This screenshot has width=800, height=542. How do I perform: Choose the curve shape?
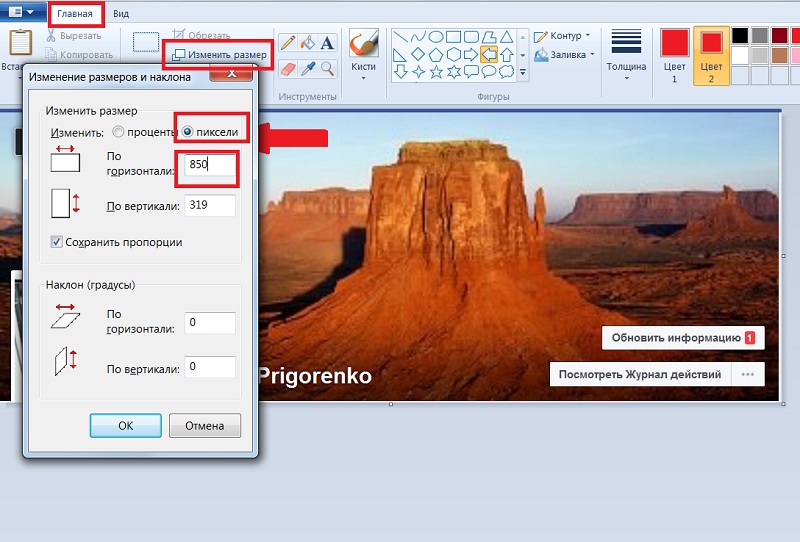(x=418, y=37)
